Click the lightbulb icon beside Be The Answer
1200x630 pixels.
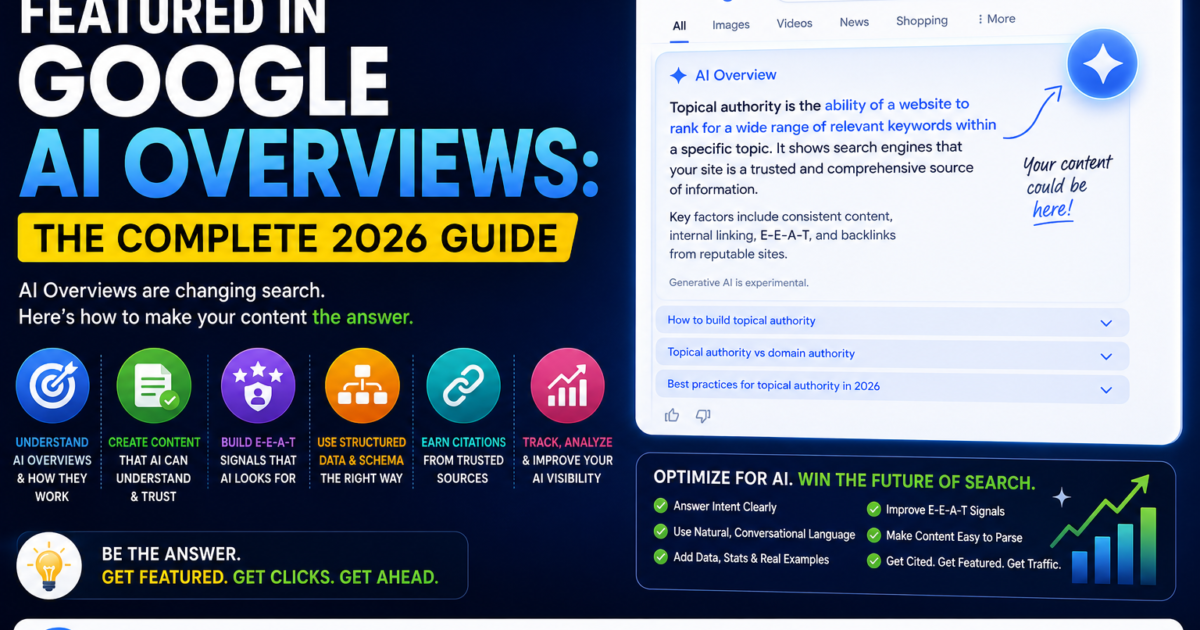tap(49, 566)
